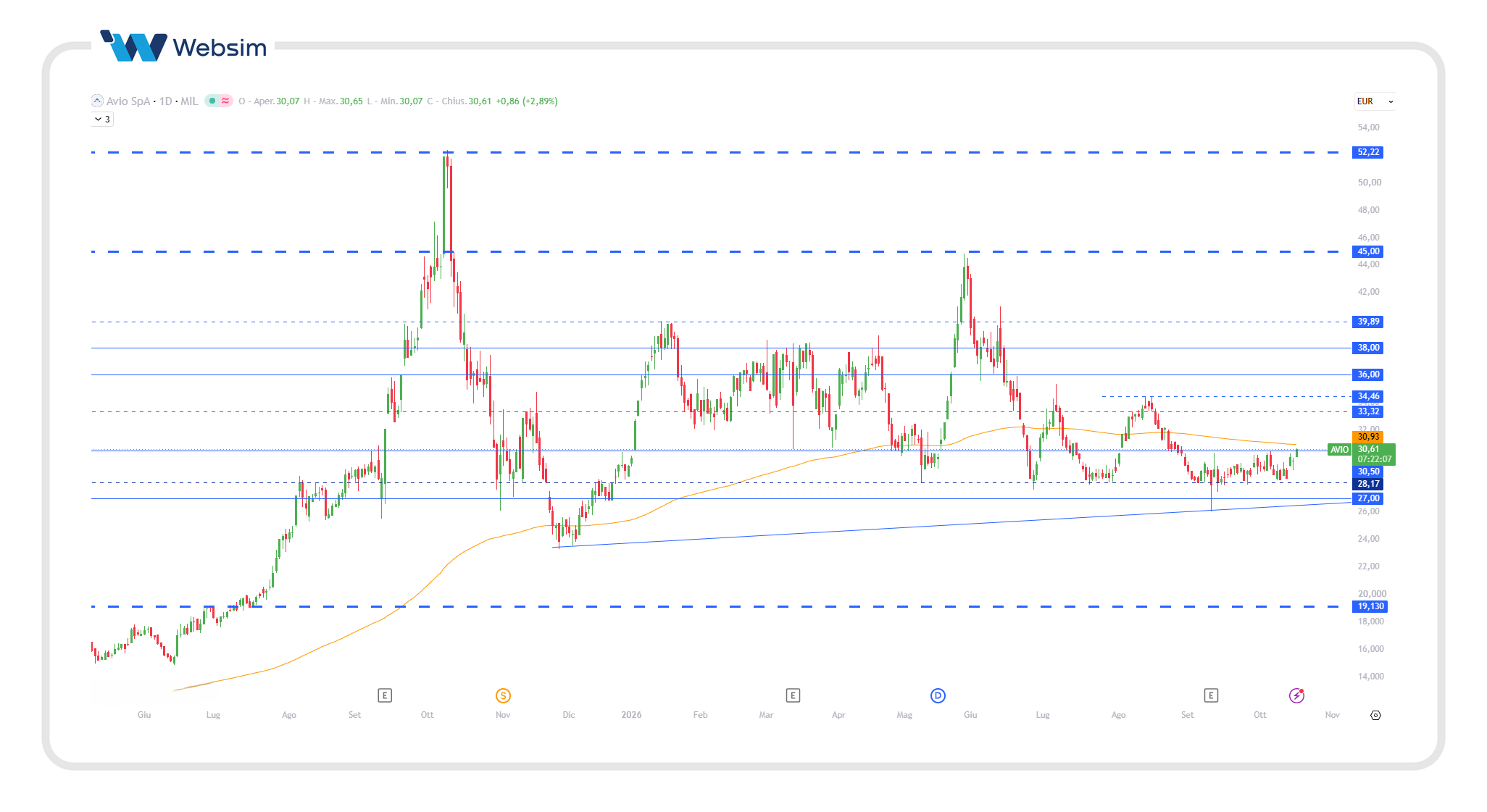This screenshot has height=812, width=1487.
Task: Select the 38,00 price level label
Action: click(1368, 348)
